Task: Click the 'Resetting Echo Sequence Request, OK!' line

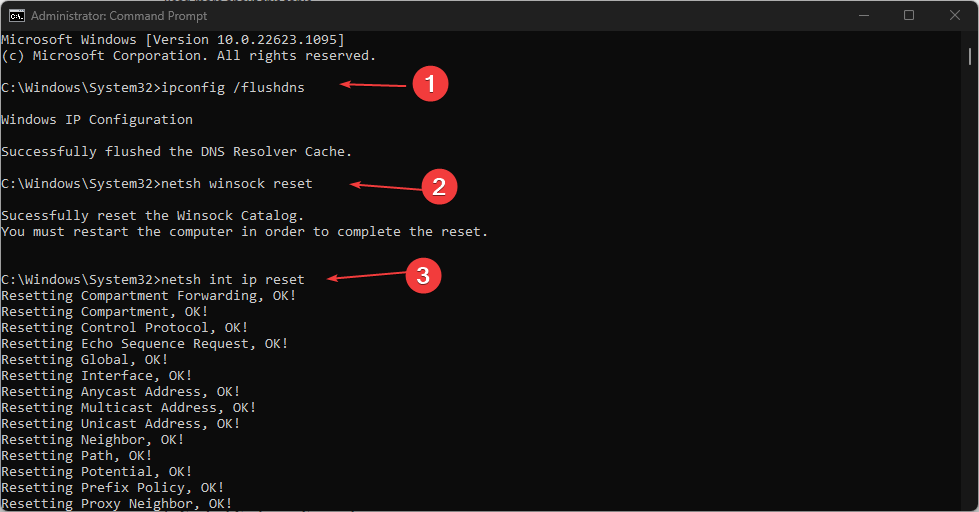Action: pos(144,344)
